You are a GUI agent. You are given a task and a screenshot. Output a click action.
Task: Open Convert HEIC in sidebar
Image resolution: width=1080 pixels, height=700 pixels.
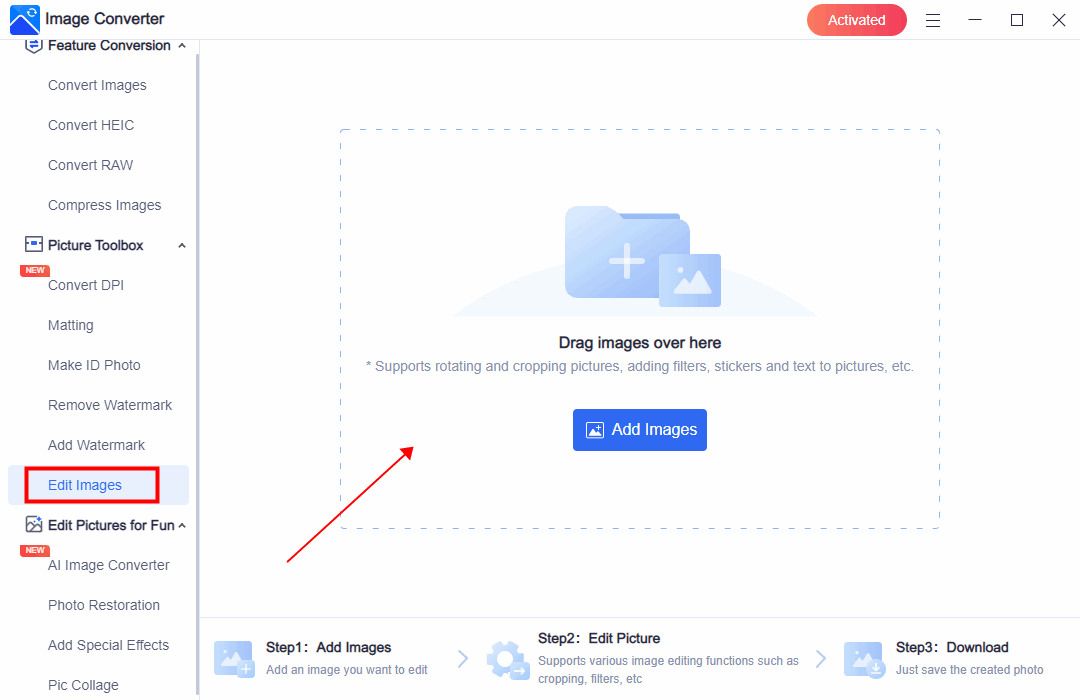(91, 125)
